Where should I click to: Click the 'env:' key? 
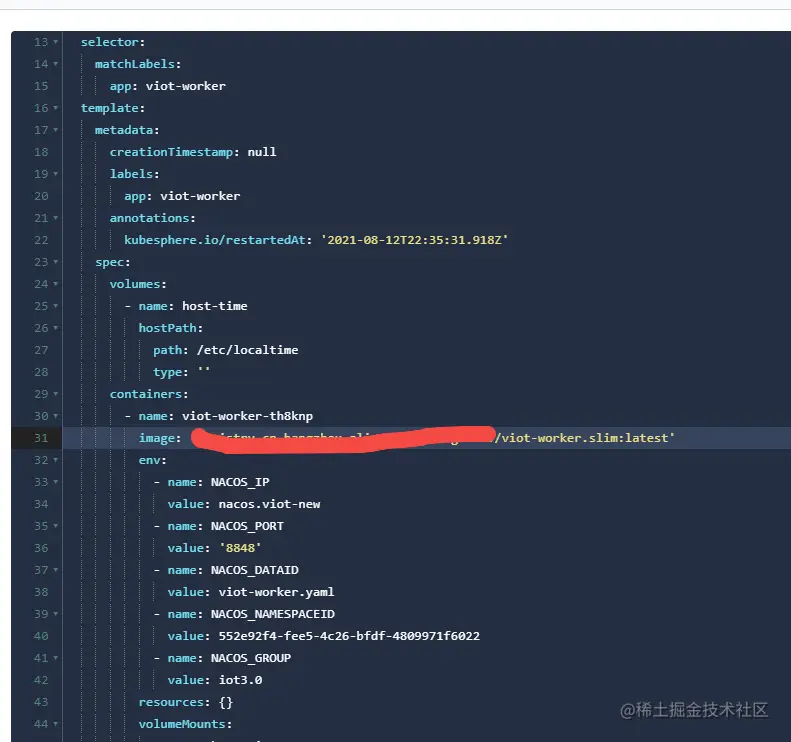point(153,460)
